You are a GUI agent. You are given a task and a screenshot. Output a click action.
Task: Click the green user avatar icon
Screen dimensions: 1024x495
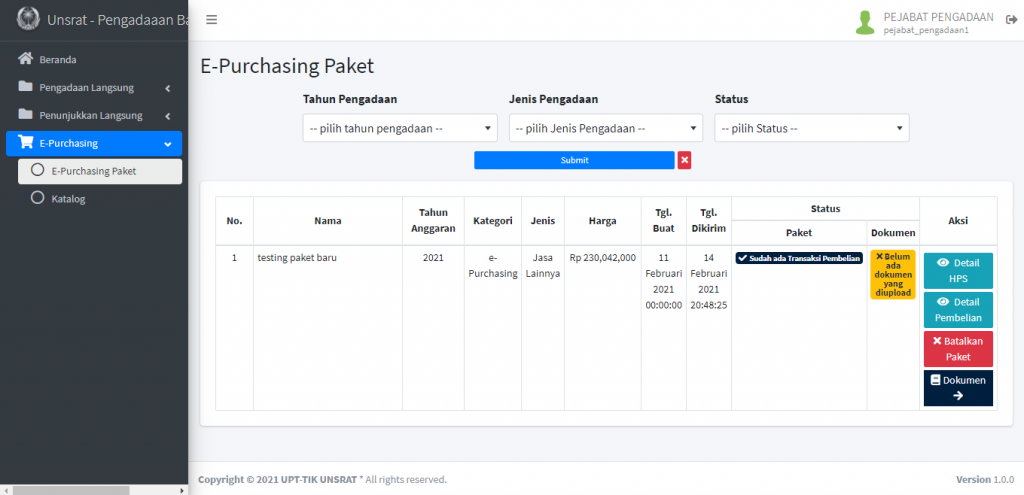click(865, 22)
